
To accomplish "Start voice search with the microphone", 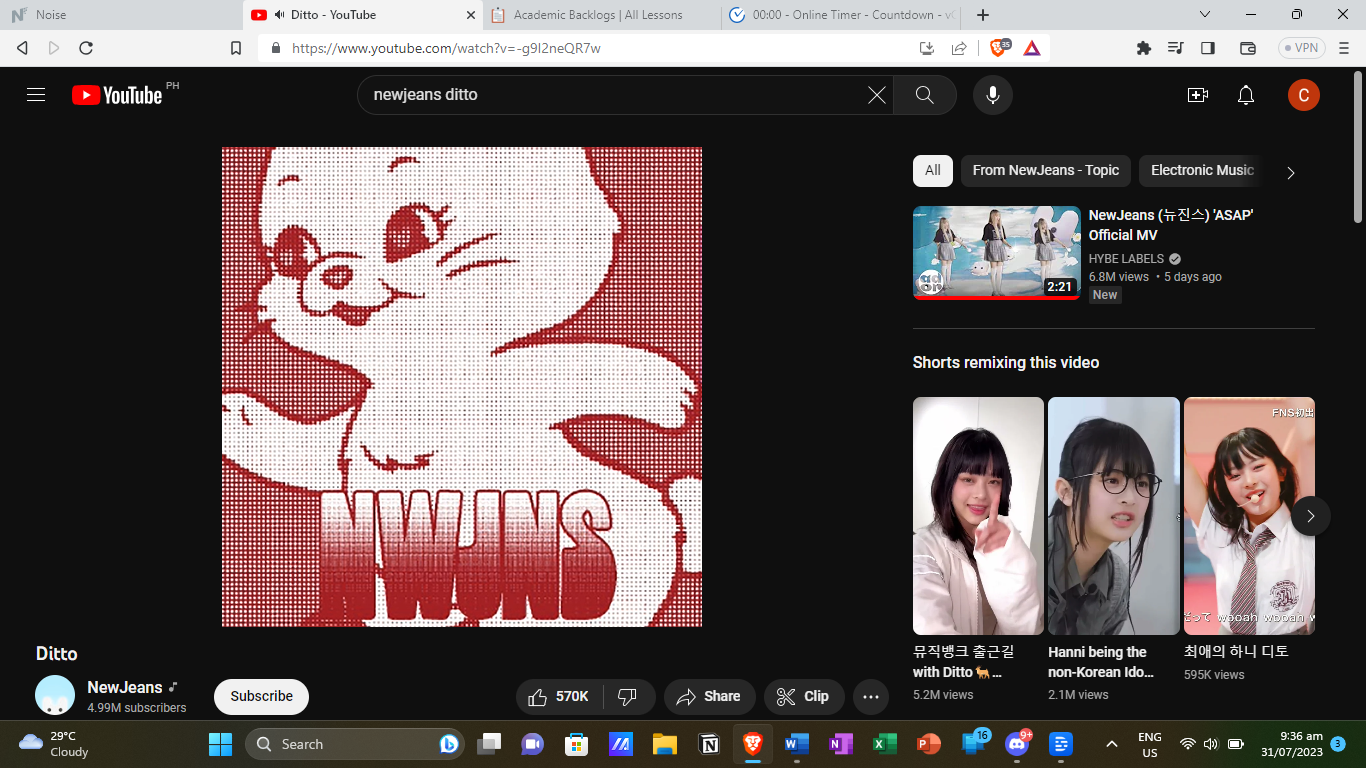I will (993, 95).
